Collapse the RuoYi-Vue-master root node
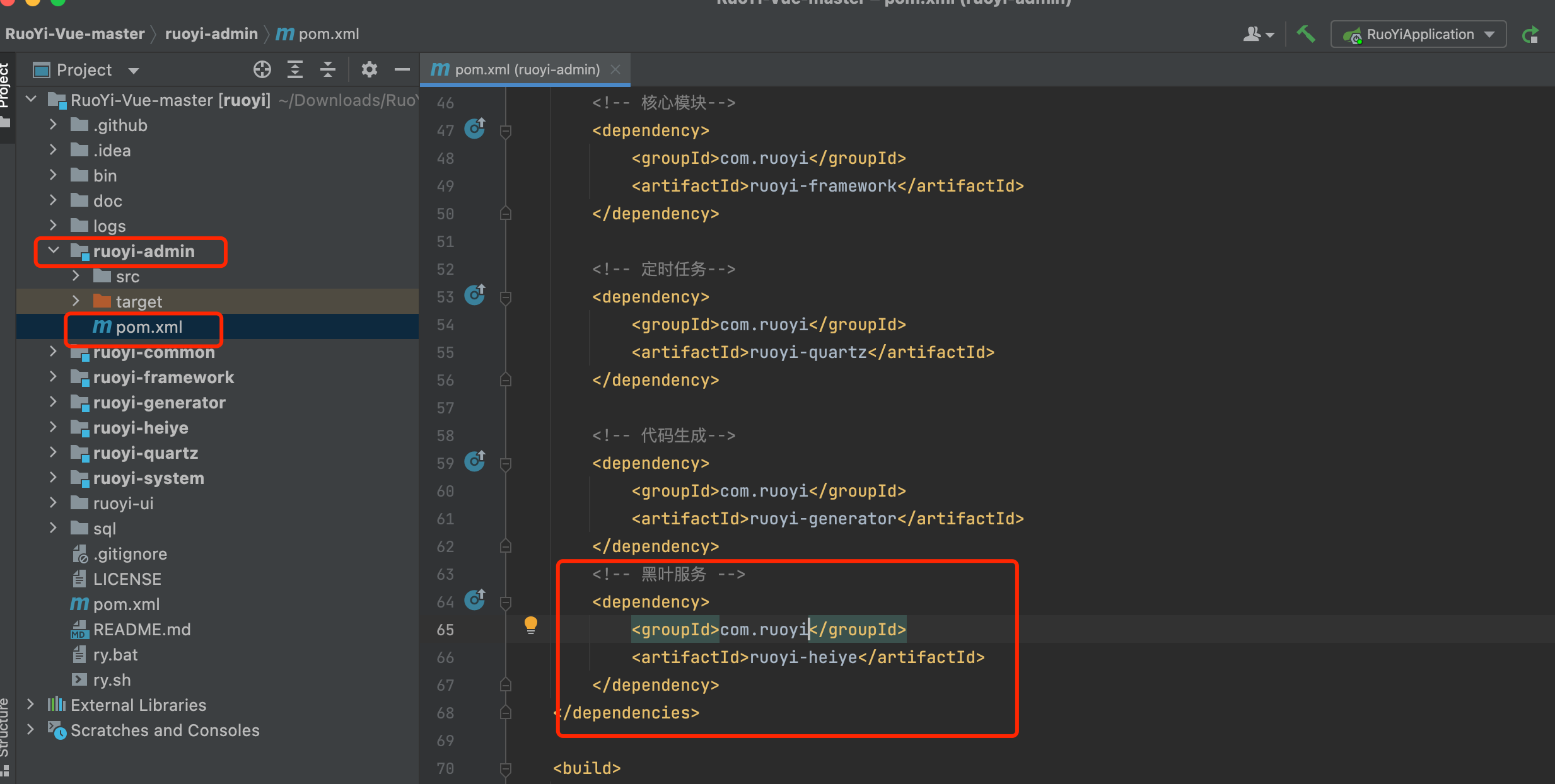This screenshot has height=784, width=1555. pyautogui.click(x=31, y=100)
